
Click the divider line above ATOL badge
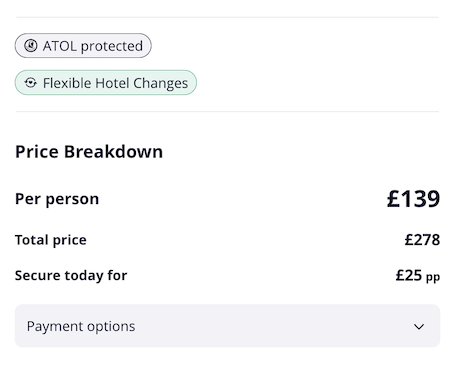click(227, 17)
